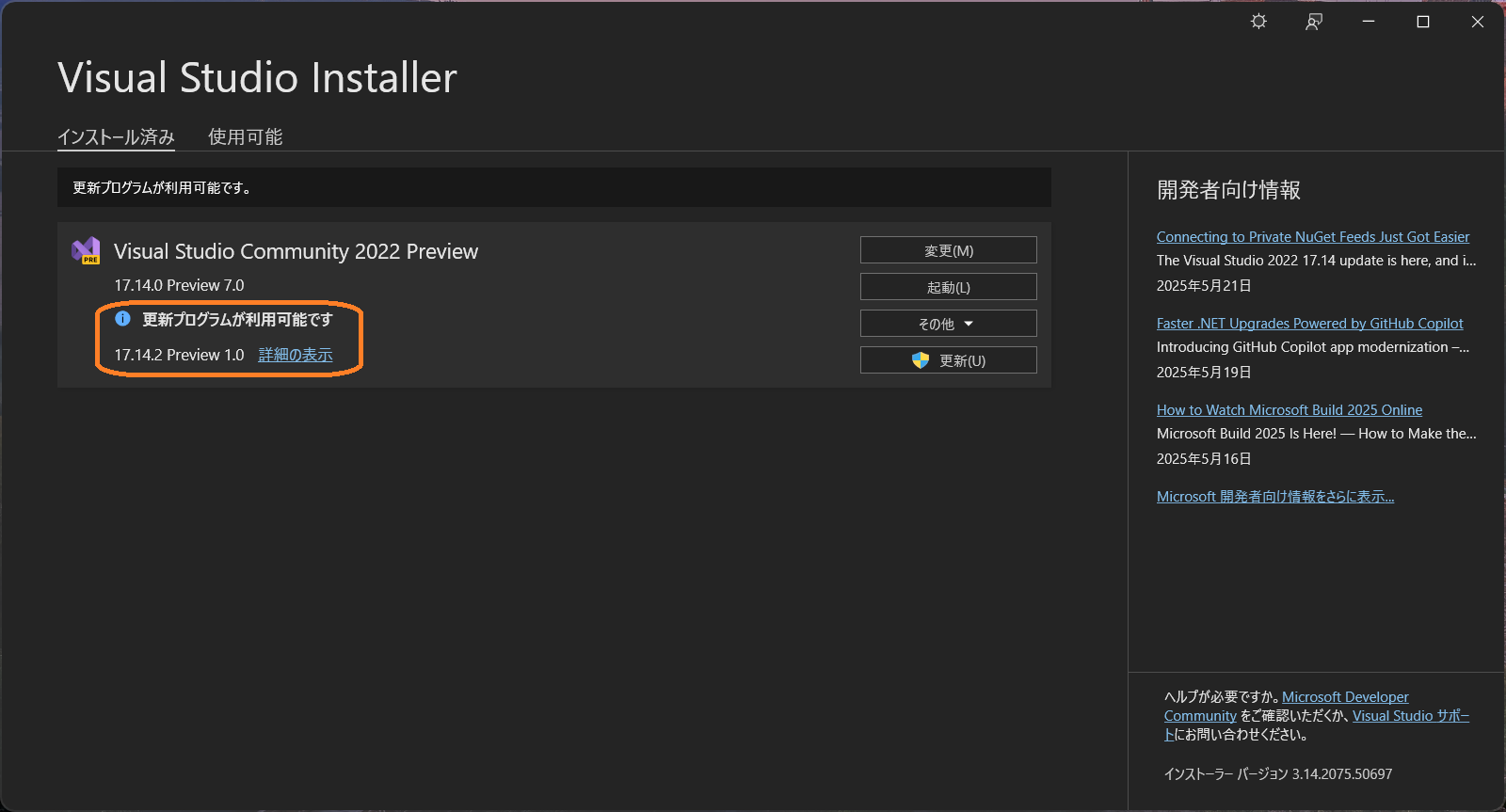This screenshot has width=1506, height=812.
Task: Click the date 2025年5月19日
Action: (1204, 373)
